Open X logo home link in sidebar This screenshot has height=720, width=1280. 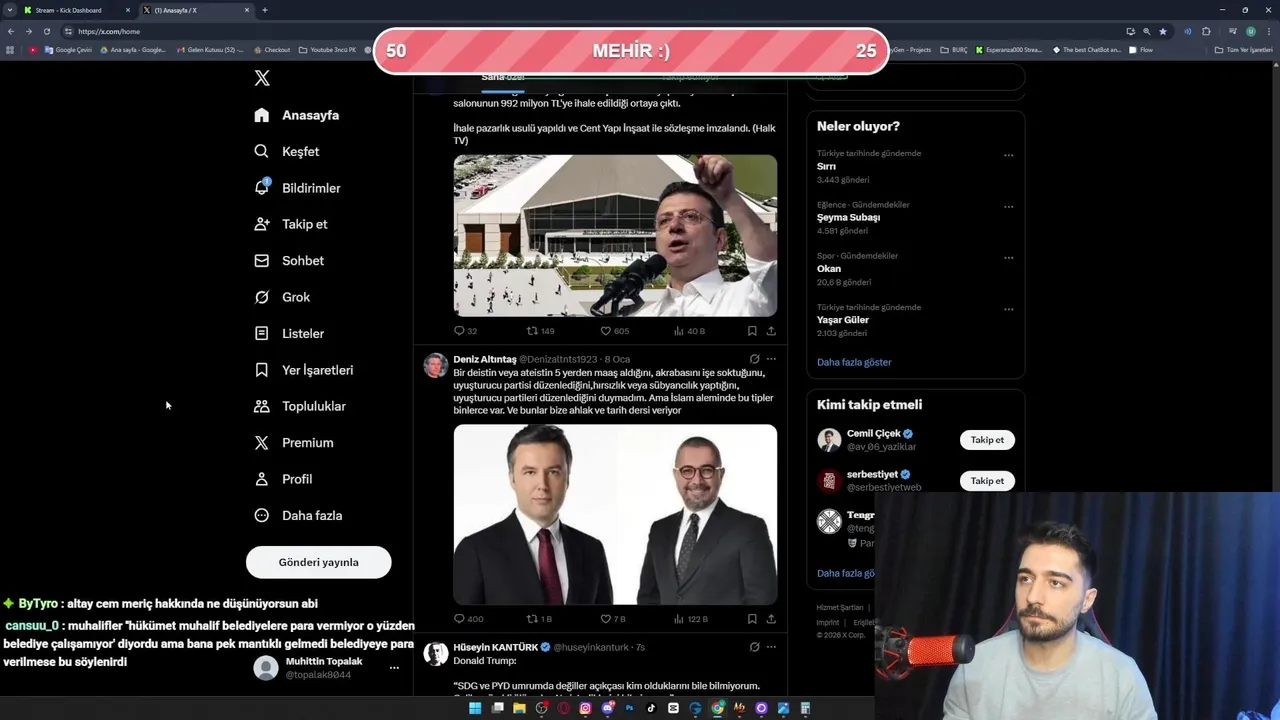[x=262, y=78]
